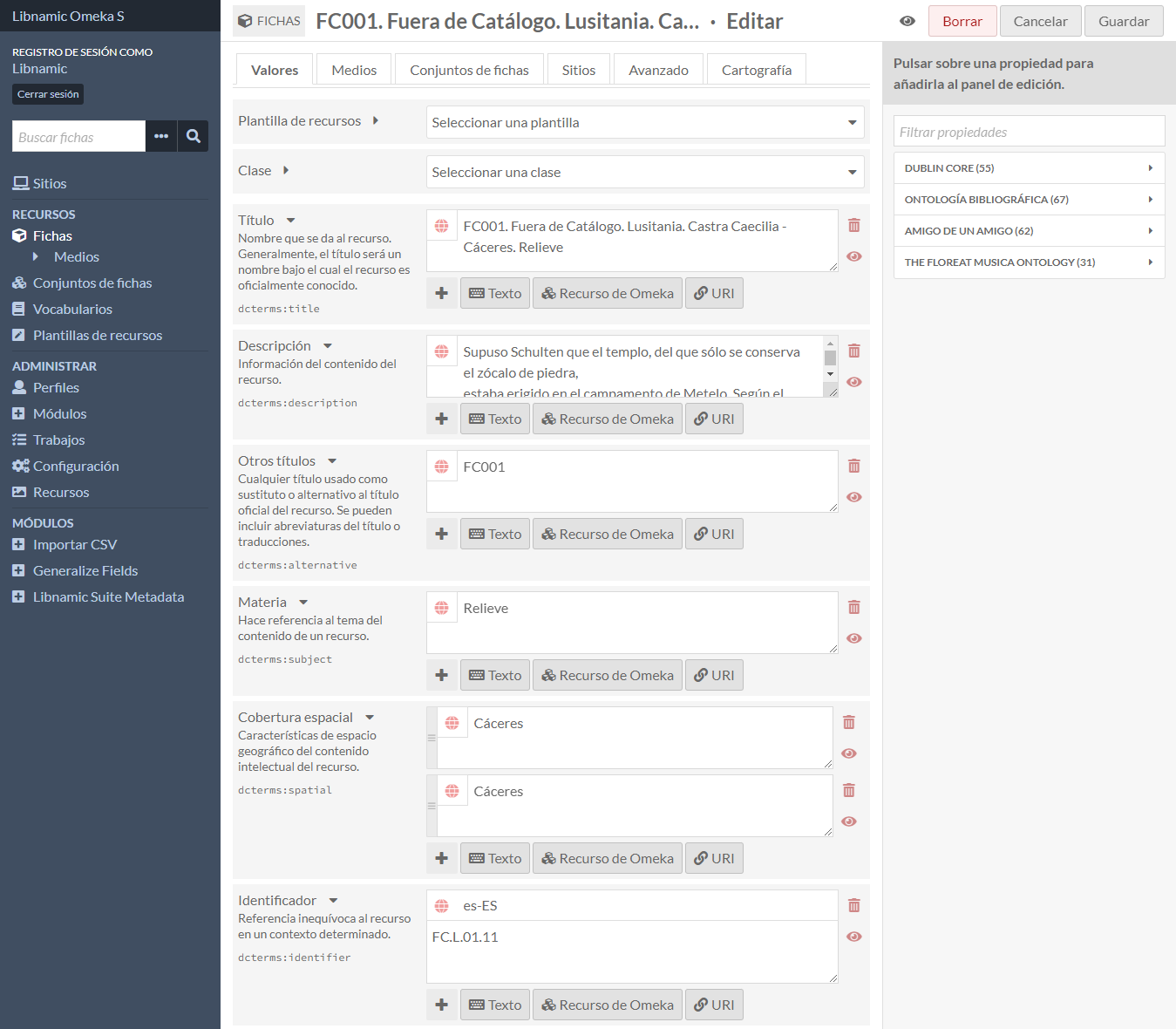The image size is (1176, 1029).
Task: Click plus button under Cobertura espacial
Action: tap(442, 858)
